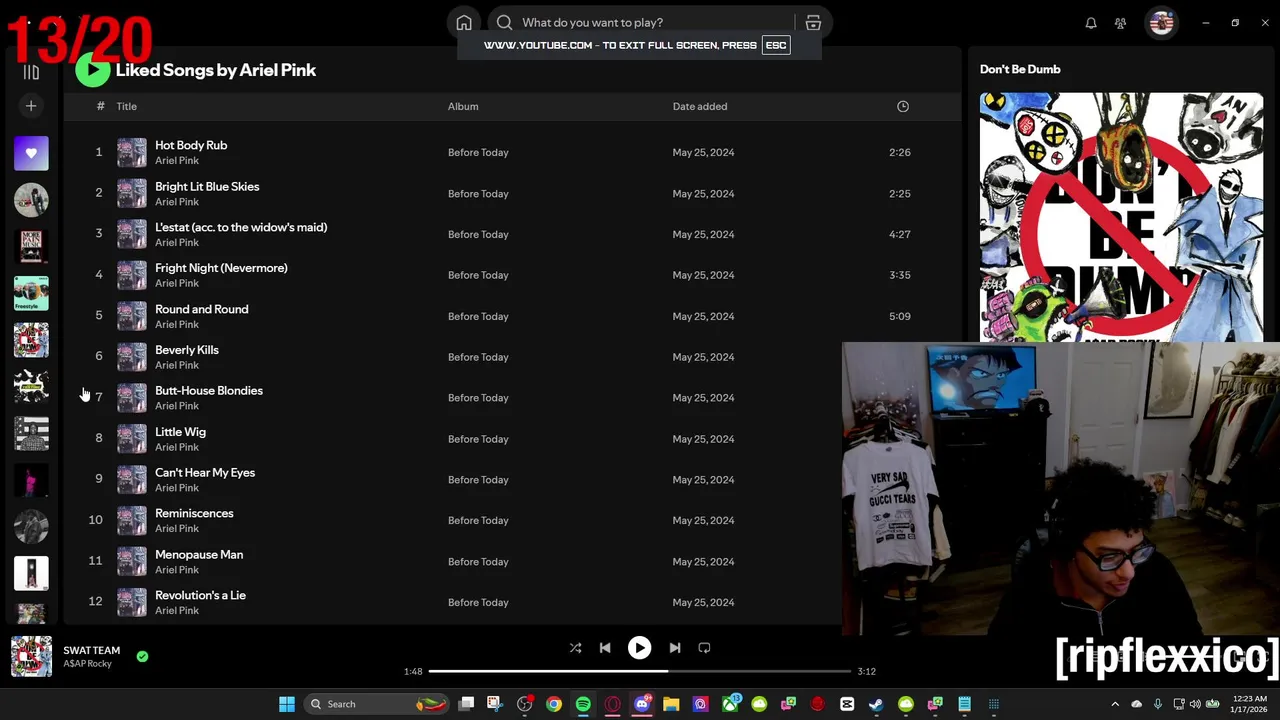1280x720 pixels.
Task: Open More Pain Music playlist thumbnail
Action: pos(31,246)
